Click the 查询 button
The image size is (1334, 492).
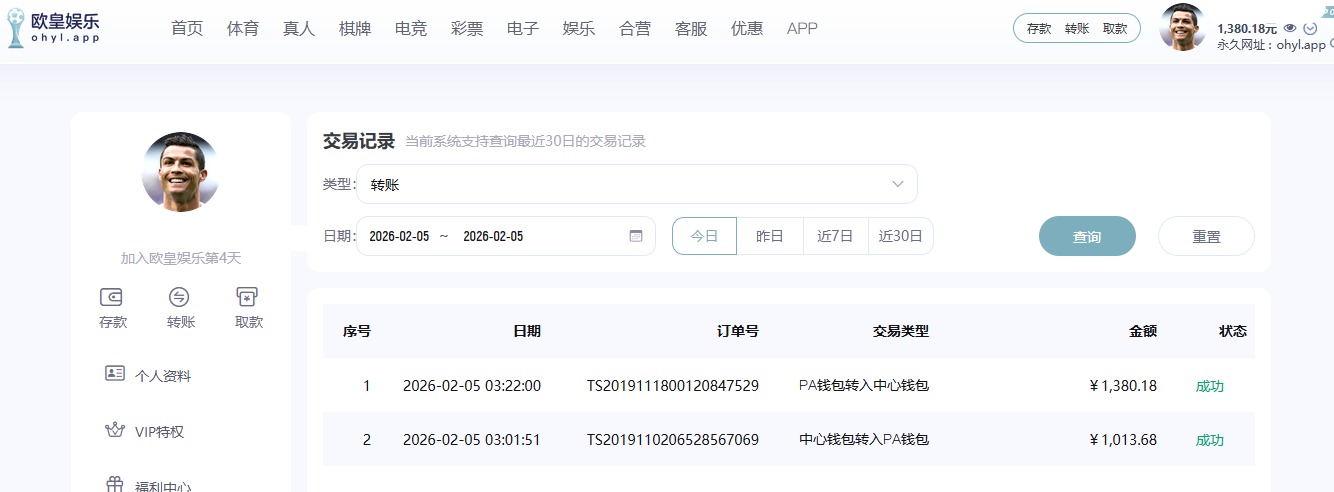point(1087,236)
